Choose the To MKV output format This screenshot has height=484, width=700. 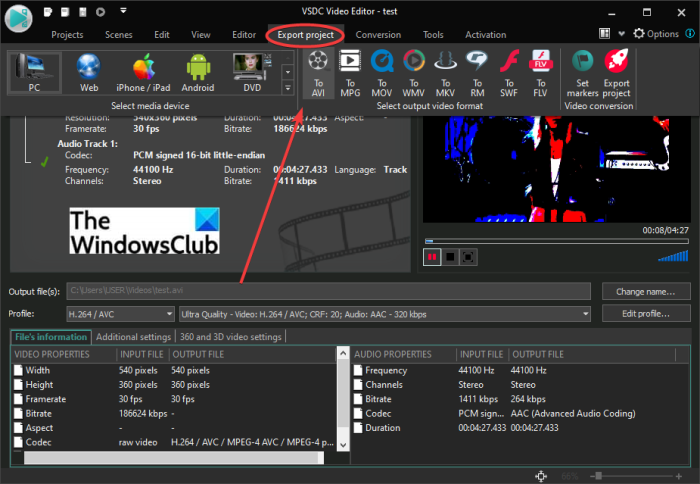[445, 73]
